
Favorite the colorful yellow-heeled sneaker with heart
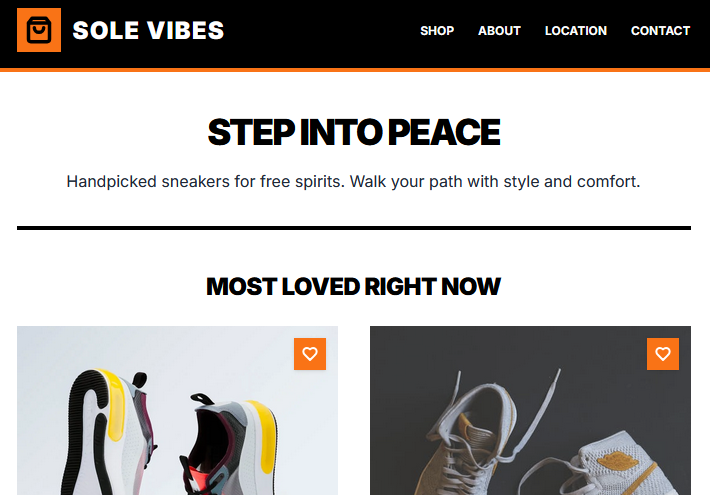310,354
